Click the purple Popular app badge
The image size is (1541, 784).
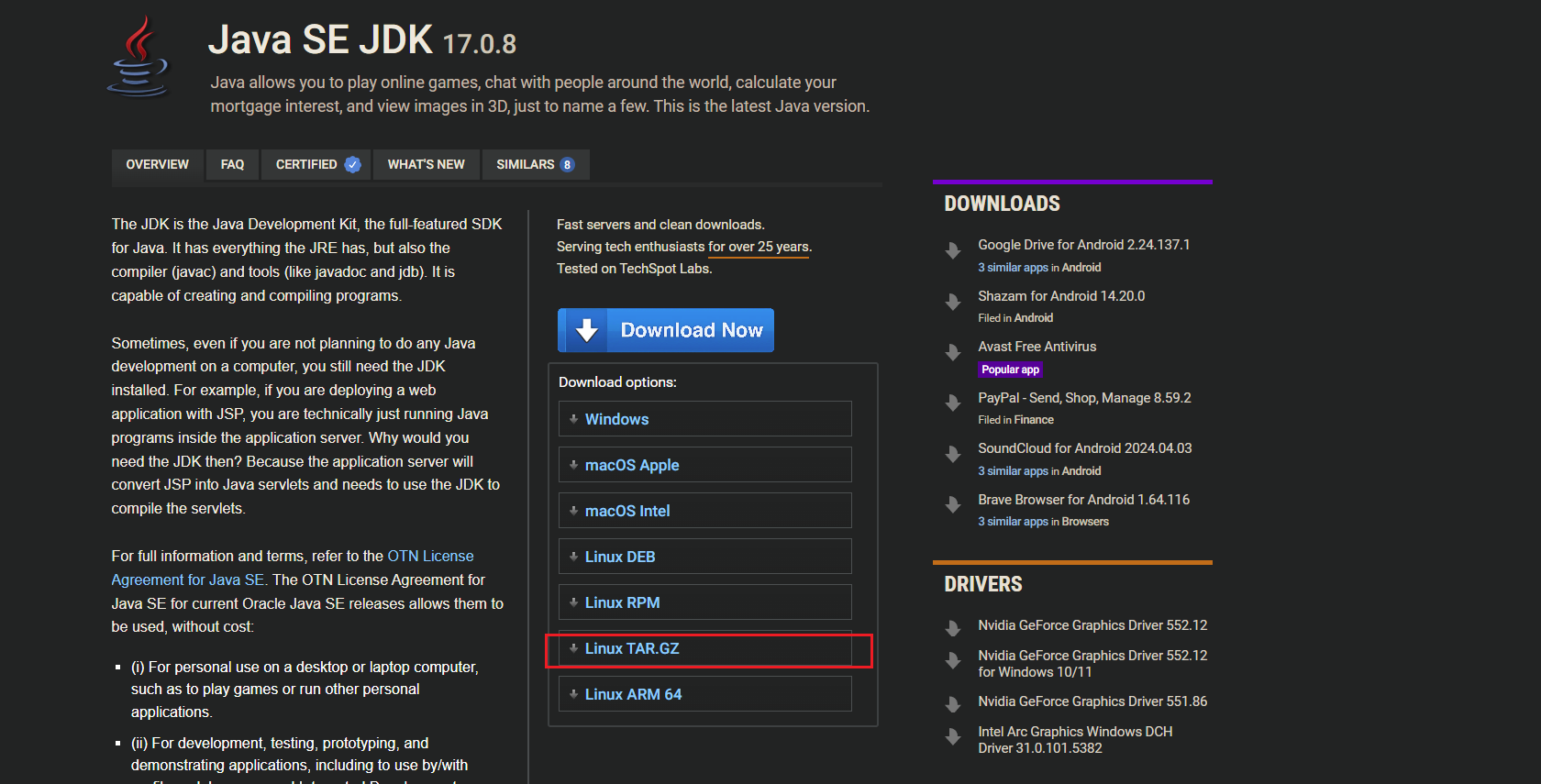coord(1010,370)
